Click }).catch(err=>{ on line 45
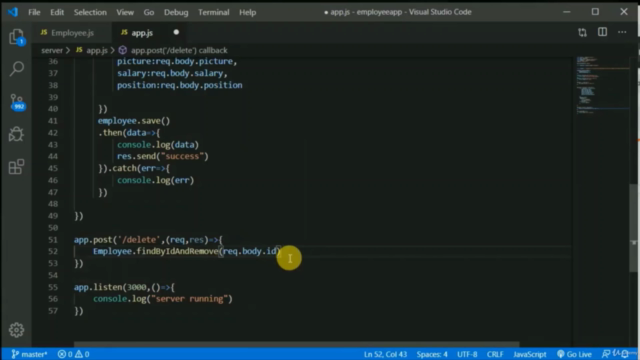Screen dimensions: 640x360 [x=133, y=169]
